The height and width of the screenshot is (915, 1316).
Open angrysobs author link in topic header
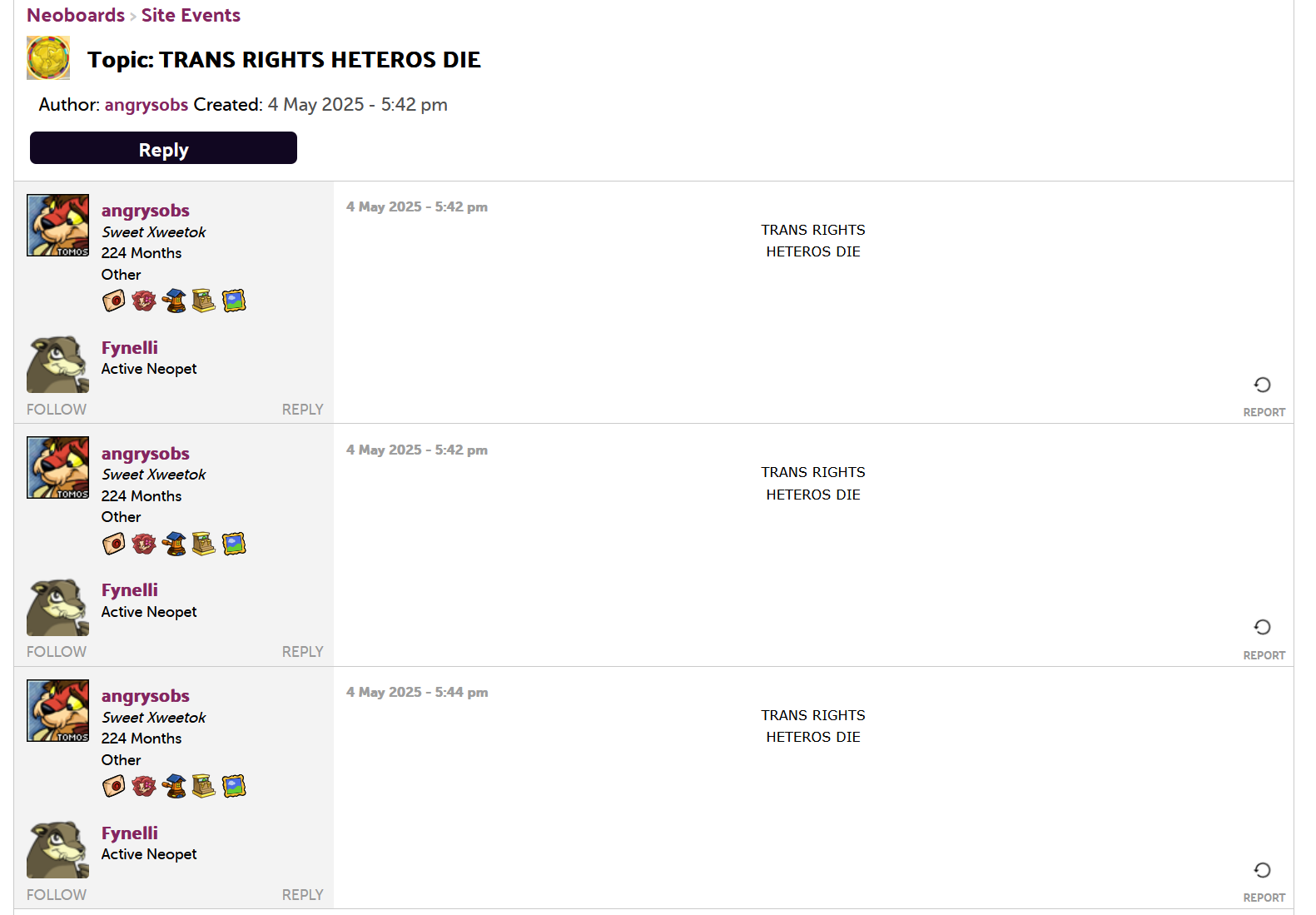146,105
